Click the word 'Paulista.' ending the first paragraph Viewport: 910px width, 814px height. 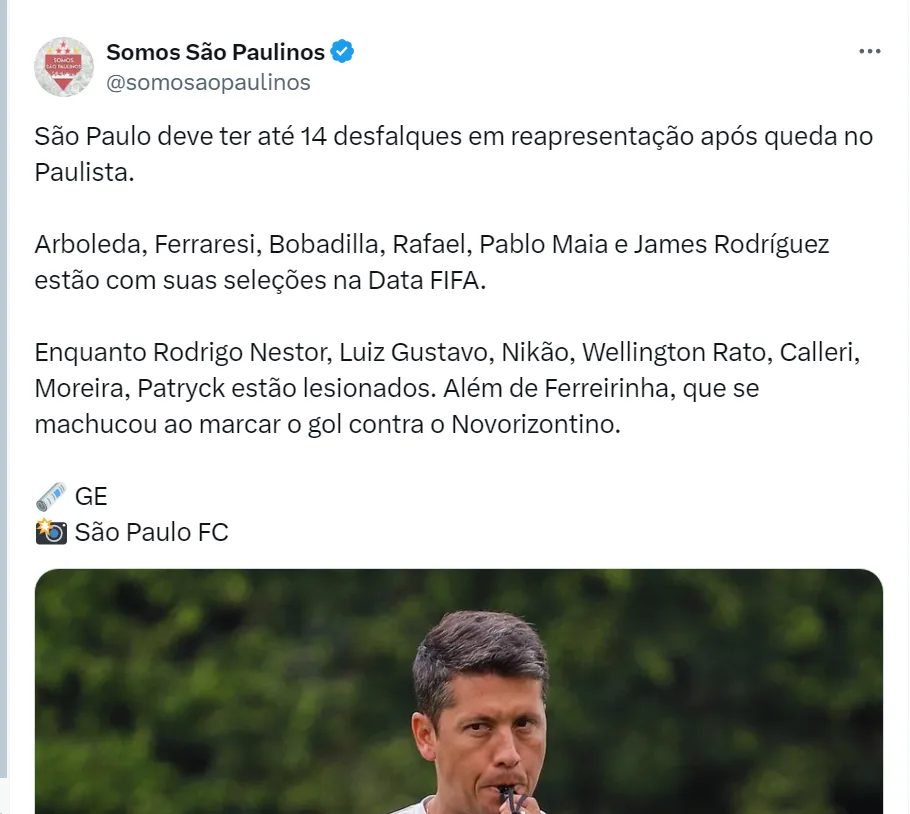point(84,172)
